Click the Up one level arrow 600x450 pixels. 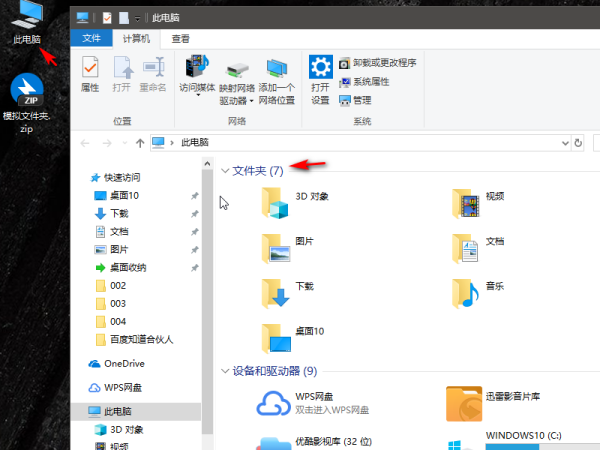click(139, 143)
